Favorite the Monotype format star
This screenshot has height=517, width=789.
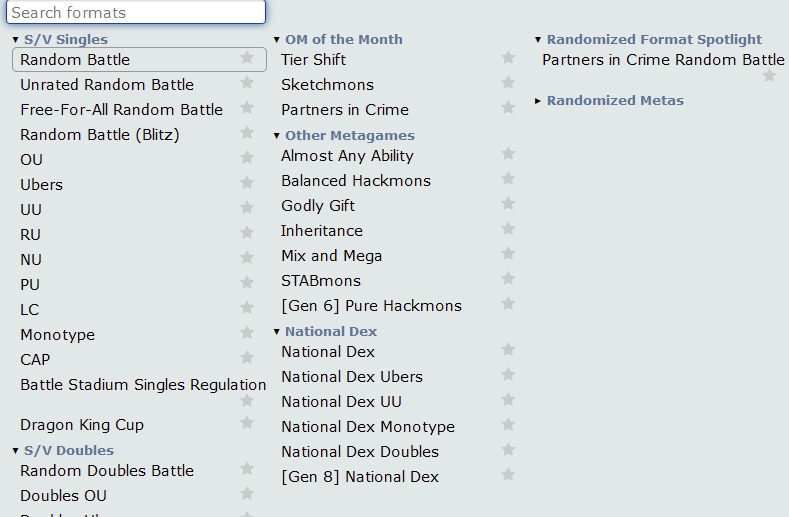[x=247, y=333]
